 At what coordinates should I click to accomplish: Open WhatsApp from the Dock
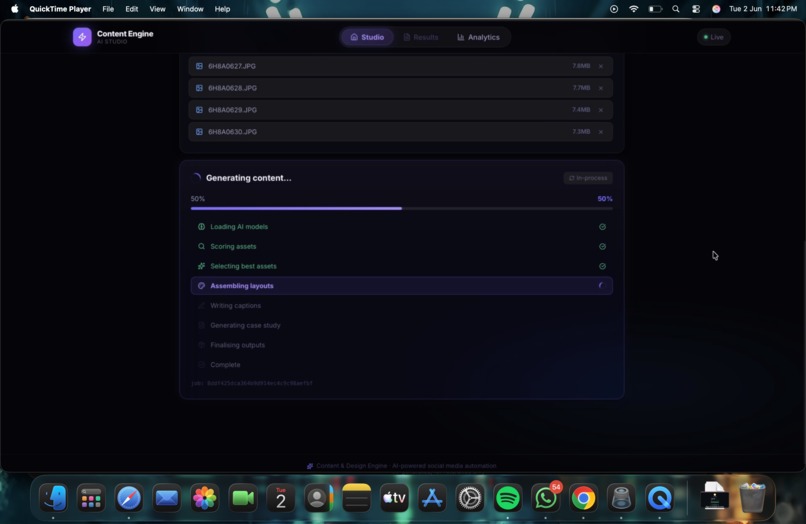(546, 498)
